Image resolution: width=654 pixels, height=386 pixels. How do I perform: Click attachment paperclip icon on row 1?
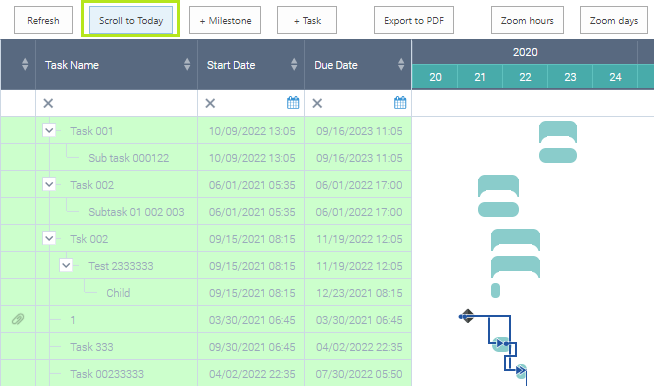pos(18,319)
